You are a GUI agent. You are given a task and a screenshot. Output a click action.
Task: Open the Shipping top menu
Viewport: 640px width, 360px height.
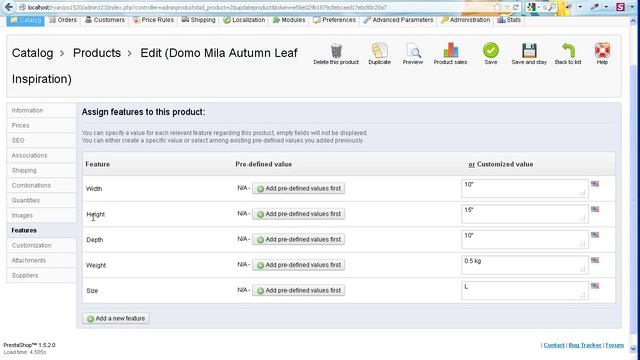click(198, 20)
